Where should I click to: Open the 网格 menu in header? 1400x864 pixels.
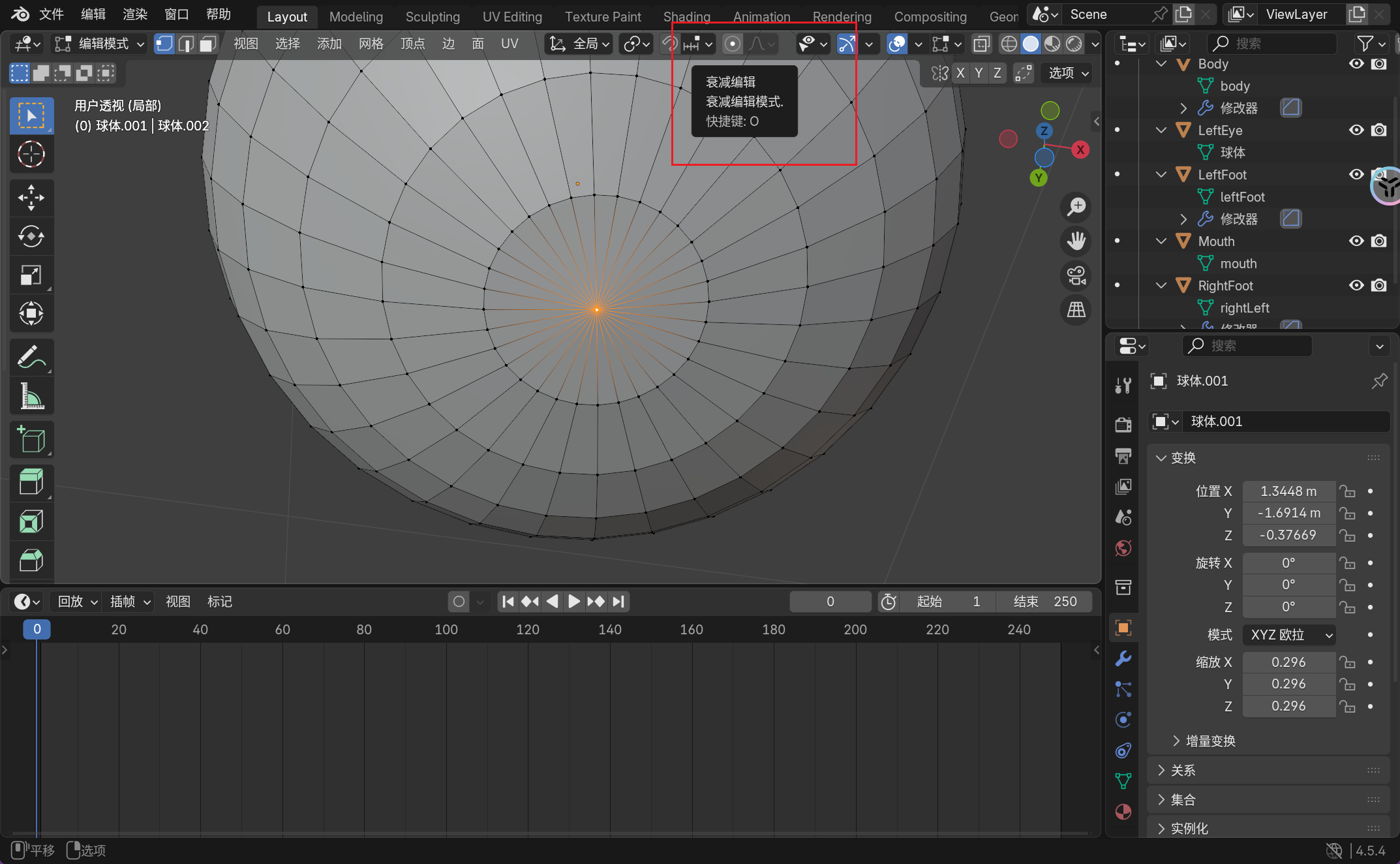click(x=371, y=44)
